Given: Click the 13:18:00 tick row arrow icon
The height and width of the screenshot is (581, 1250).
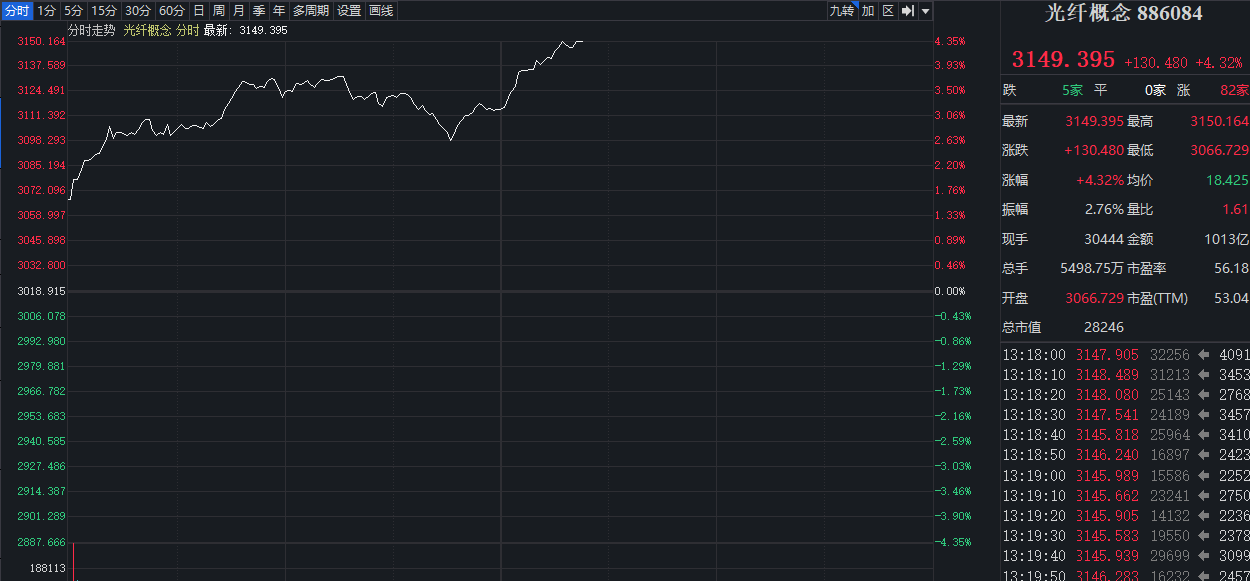Looking at the screenshot, I should click(1203, 354).
